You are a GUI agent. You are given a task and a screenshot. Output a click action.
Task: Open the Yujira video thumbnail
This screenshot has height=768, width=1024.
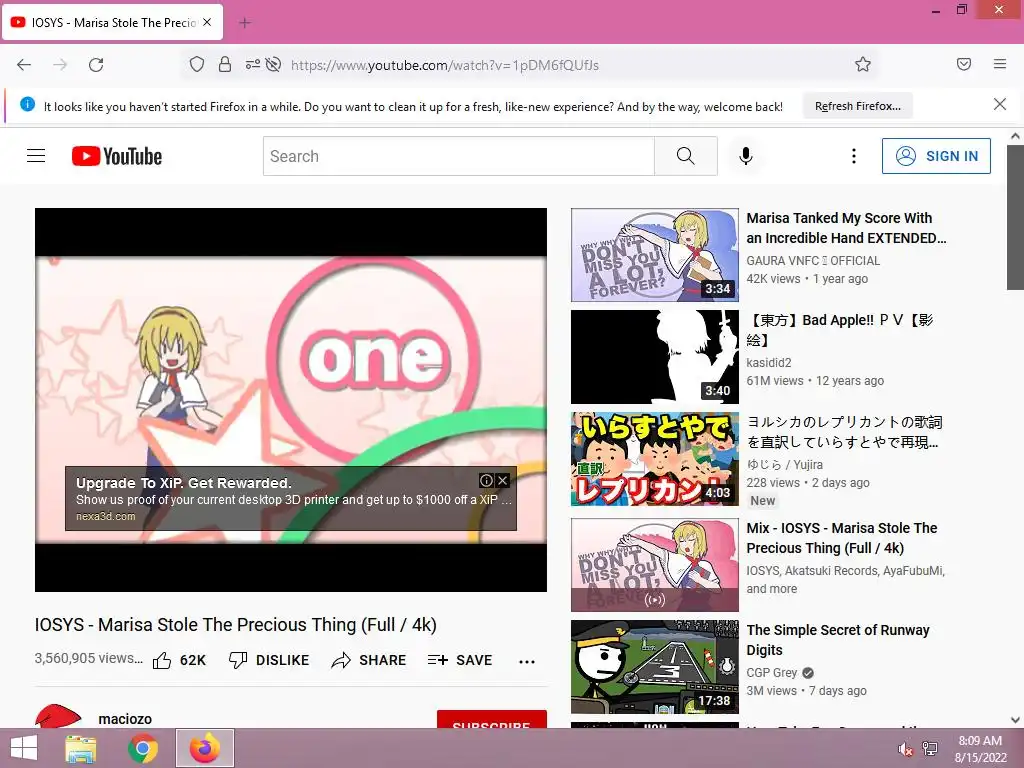point(654,459)
